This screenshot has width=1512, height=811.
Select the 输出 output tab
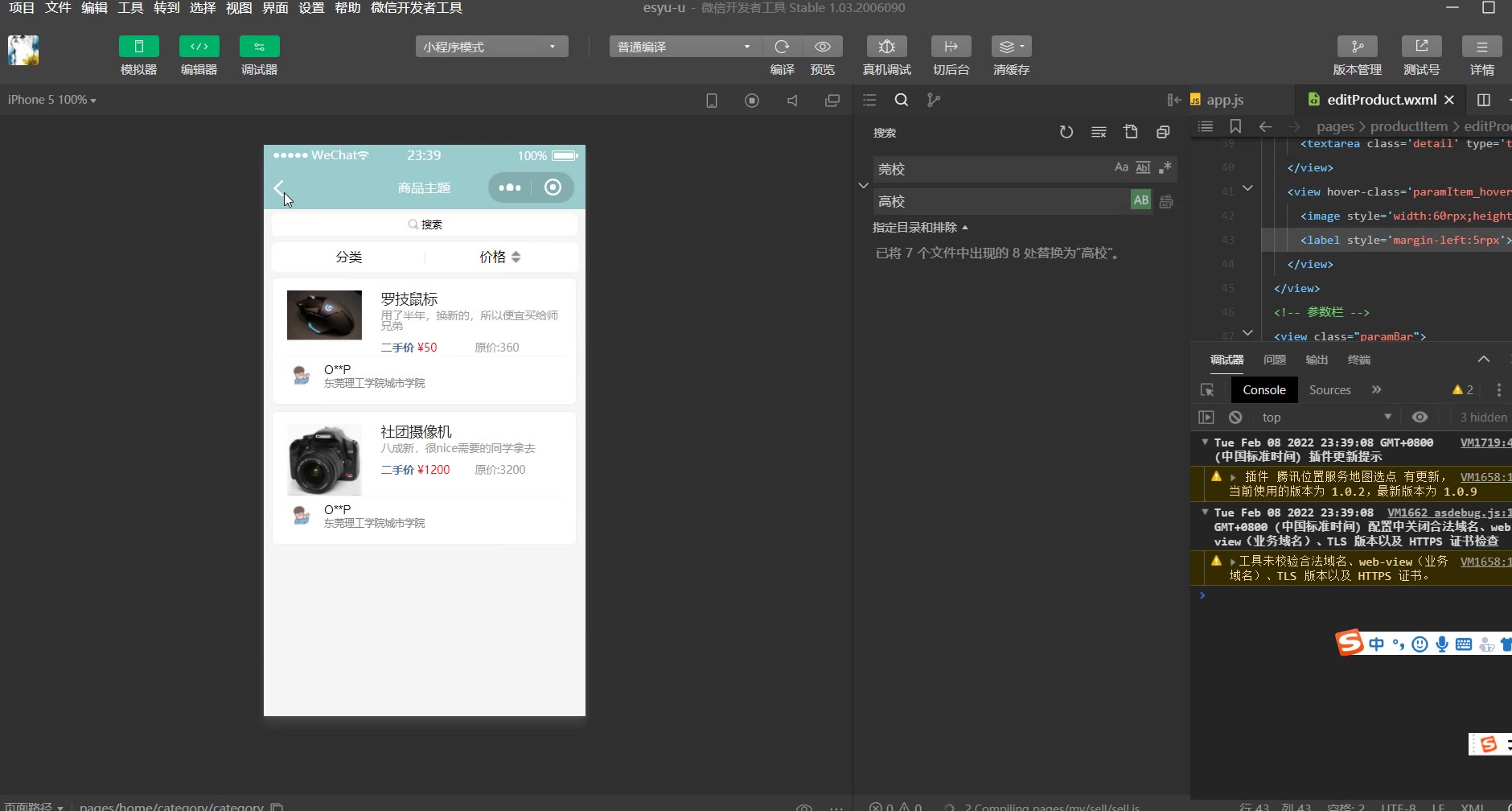pos(1317,360)
